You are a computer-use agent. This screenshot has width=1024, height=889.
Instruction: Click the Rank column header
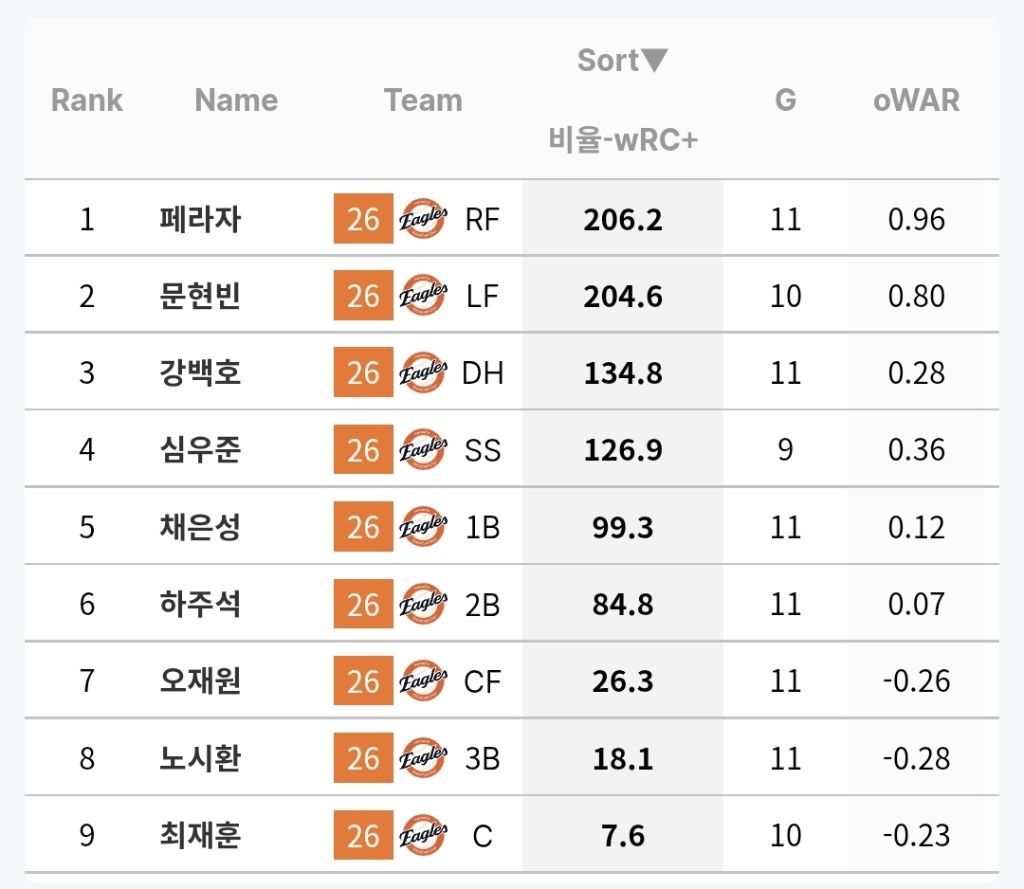pos(87,100)
